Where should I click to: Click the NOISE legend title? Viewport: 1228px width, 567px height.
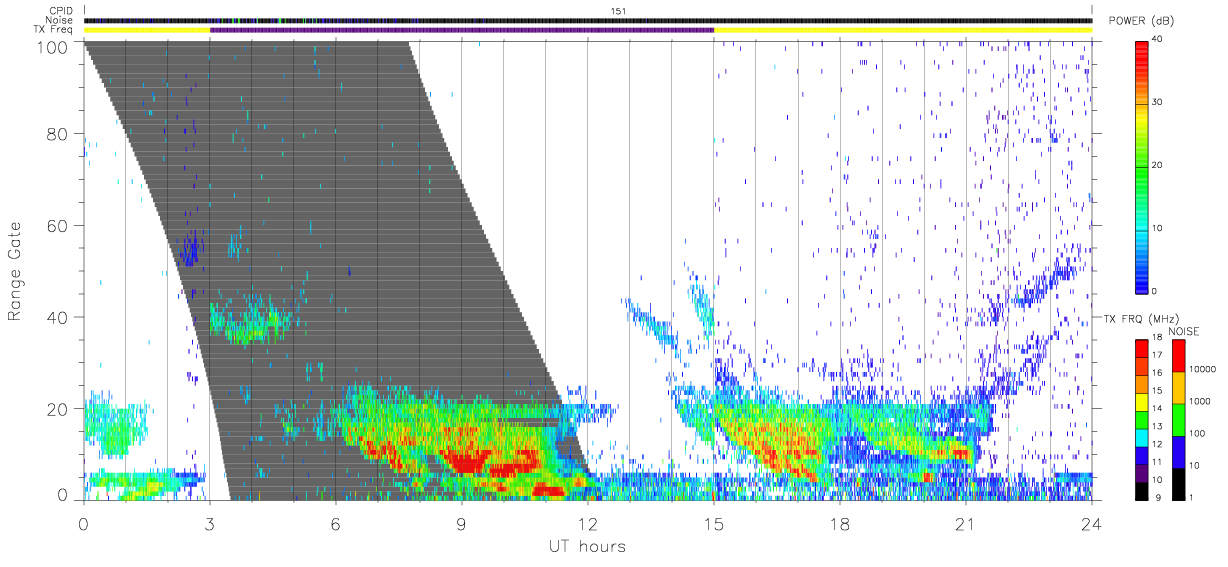point(1183,331)
